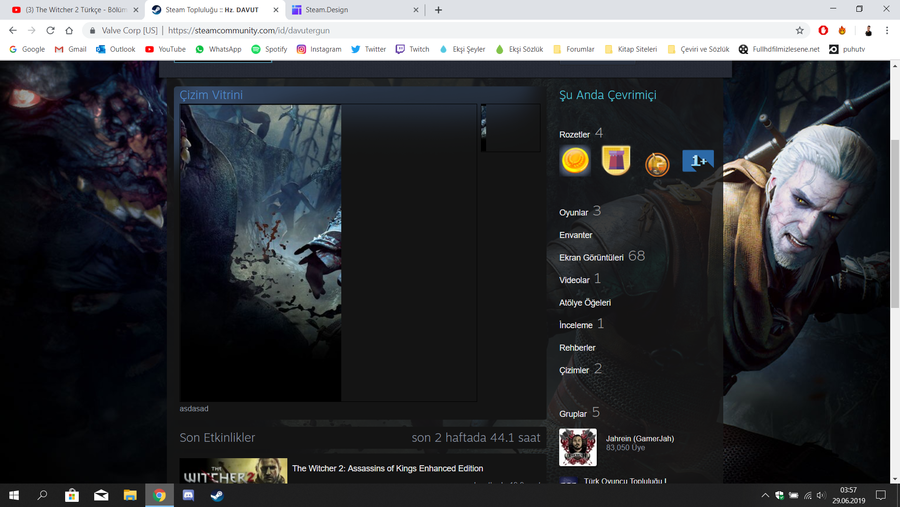Open the small artwork thumbnail beside showcase

pyautogui.click(x=510, y=128)
